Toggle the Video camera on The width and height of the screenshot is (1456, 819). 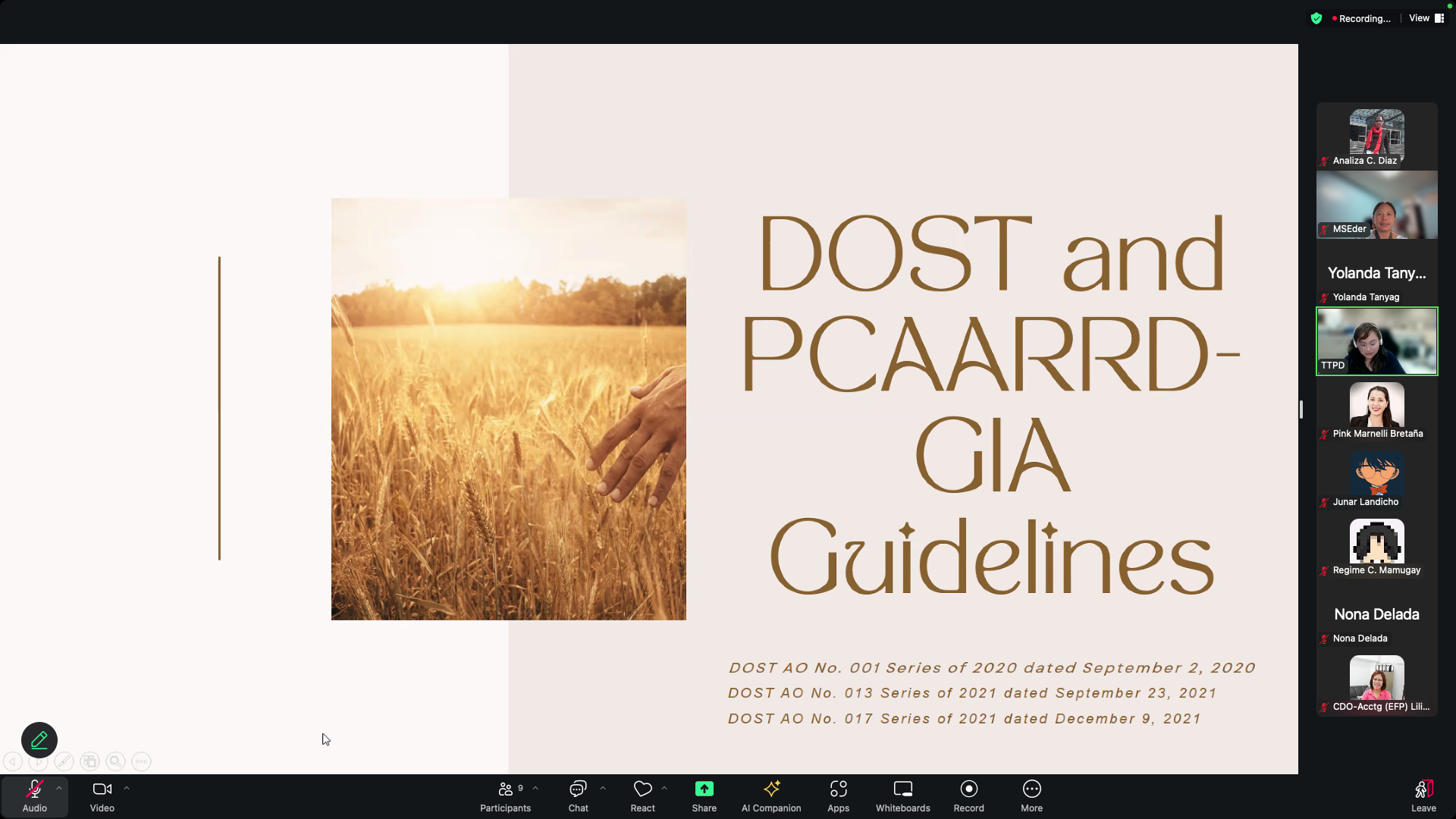pyautogui.click(x=102, y=795)
